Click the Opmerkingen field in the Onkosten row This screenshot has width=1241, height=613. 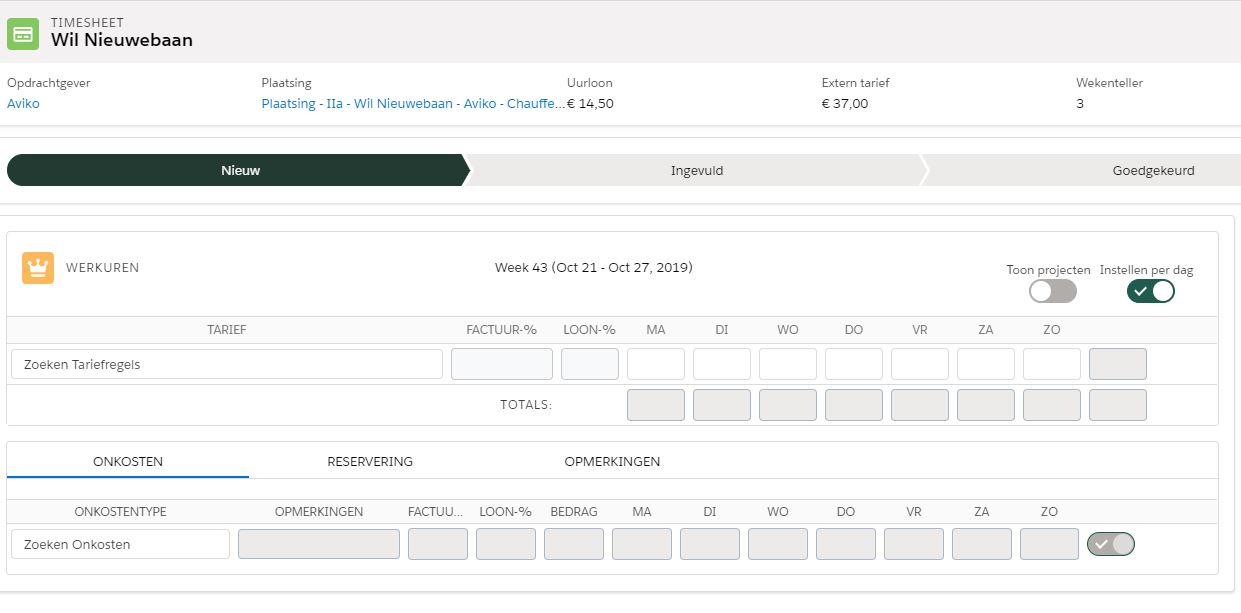(319, 544)
